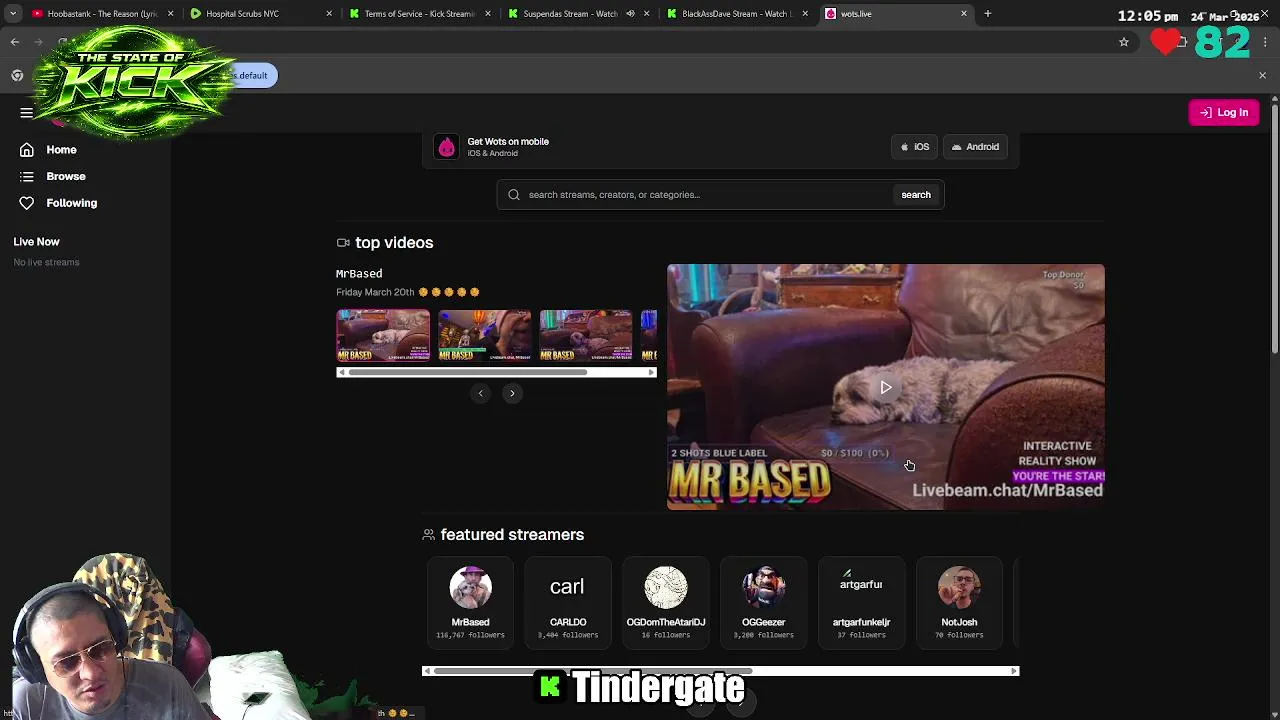Click the Android download button

pos(975,147)
